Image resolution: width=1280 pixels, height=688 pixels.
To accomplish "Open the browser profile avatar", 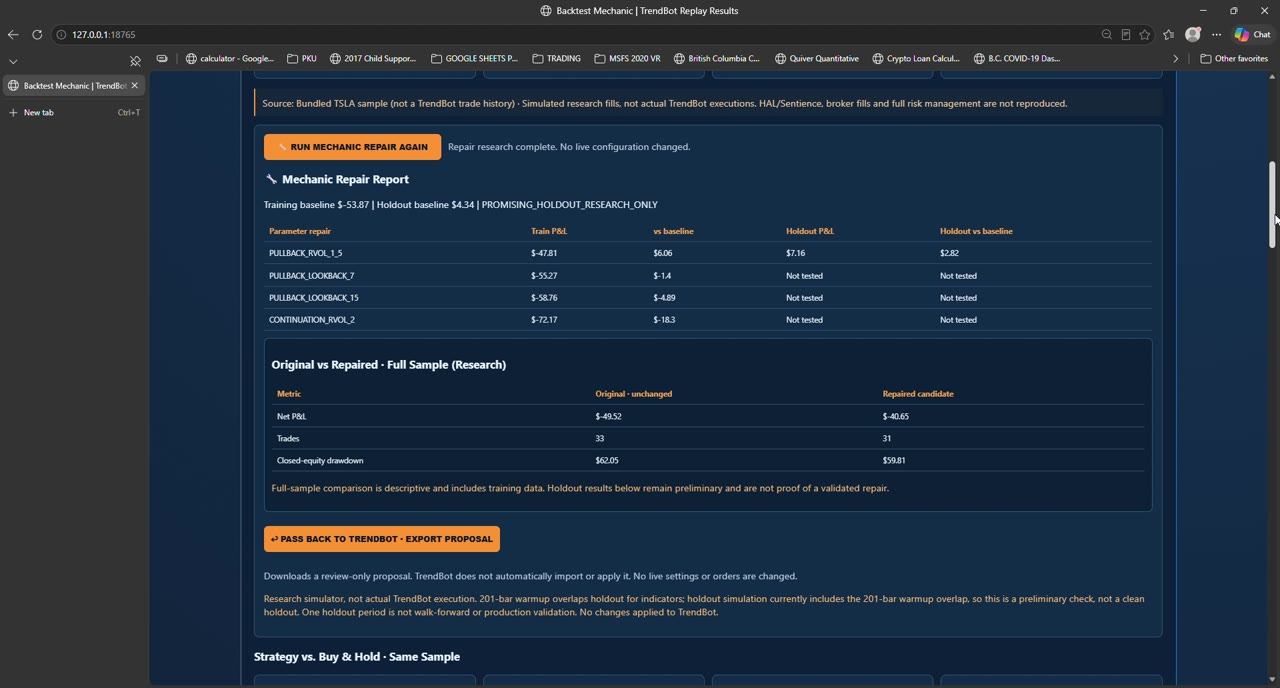I will [x=1193, y=34].
